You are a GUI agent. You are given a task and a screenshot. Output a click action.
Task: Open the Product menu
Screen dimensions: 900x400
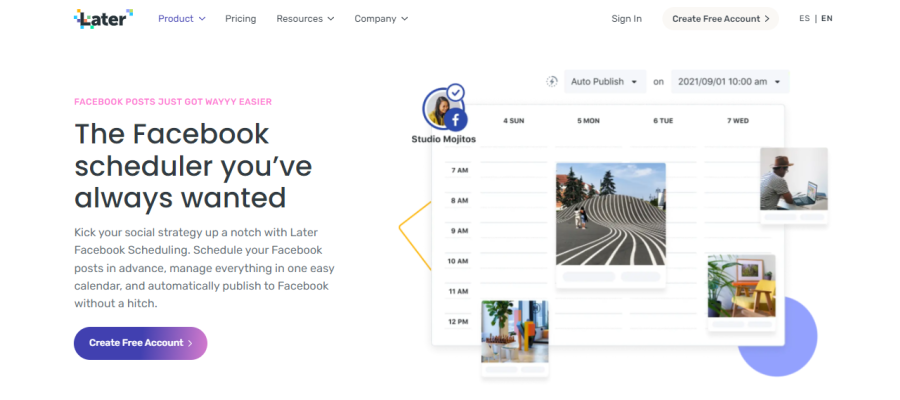click(181, 19)
